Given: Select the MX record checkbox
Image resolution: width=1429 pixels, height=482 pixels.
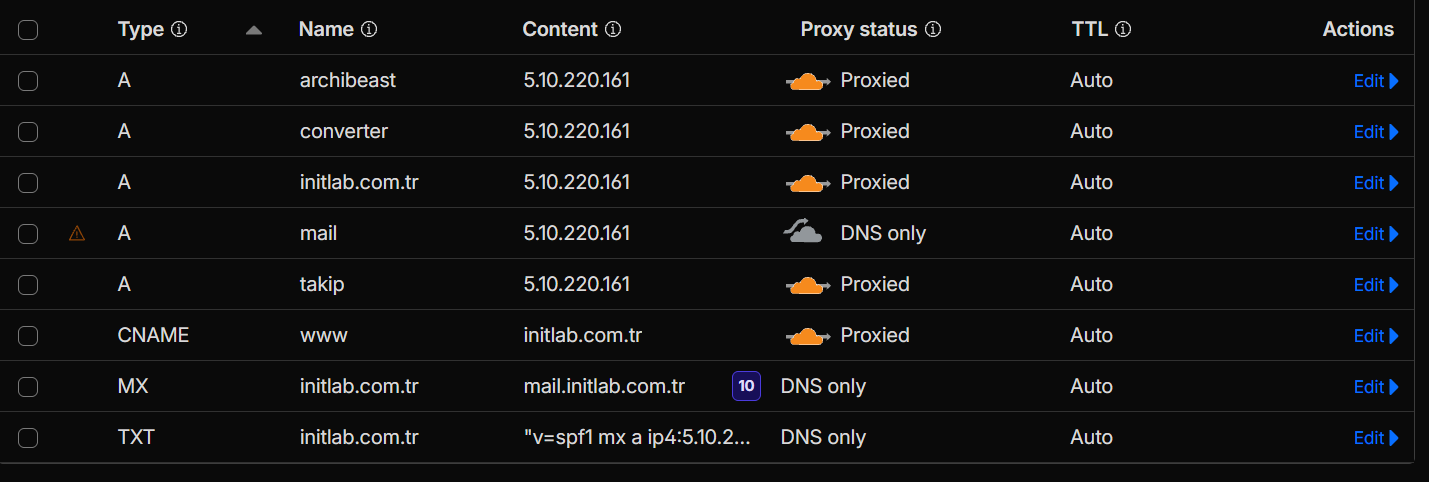Looking at the screenshot, I should (x=28, y=387).
